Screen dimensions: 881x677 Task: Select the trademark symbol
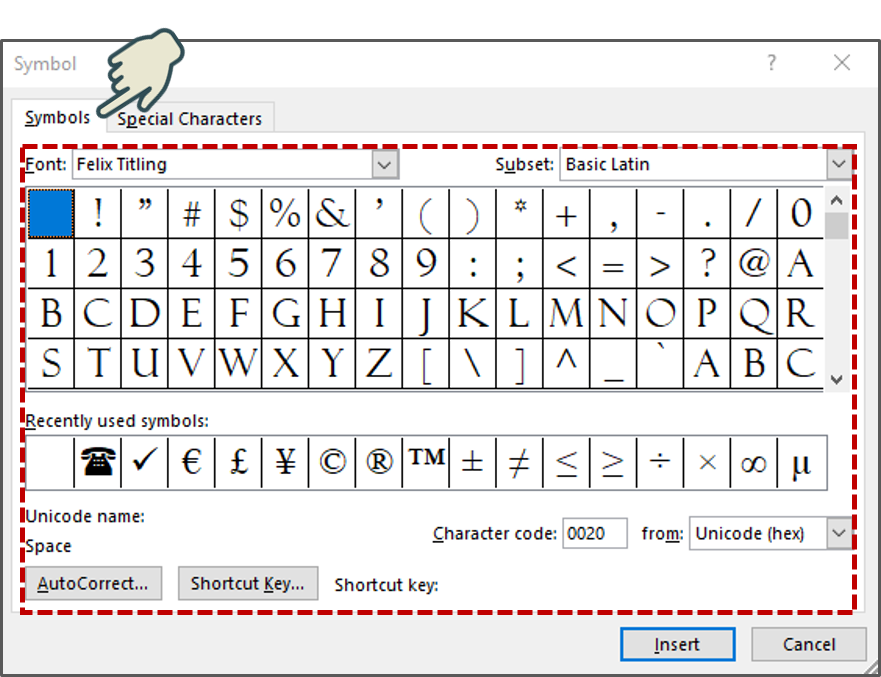(x=425, y=461)
